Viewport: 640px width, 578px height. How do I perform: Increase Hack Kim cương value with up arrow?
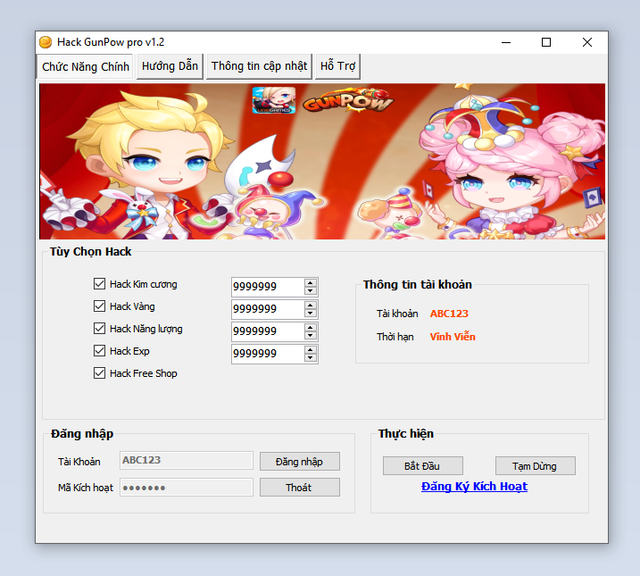click(x=310, y=282)
